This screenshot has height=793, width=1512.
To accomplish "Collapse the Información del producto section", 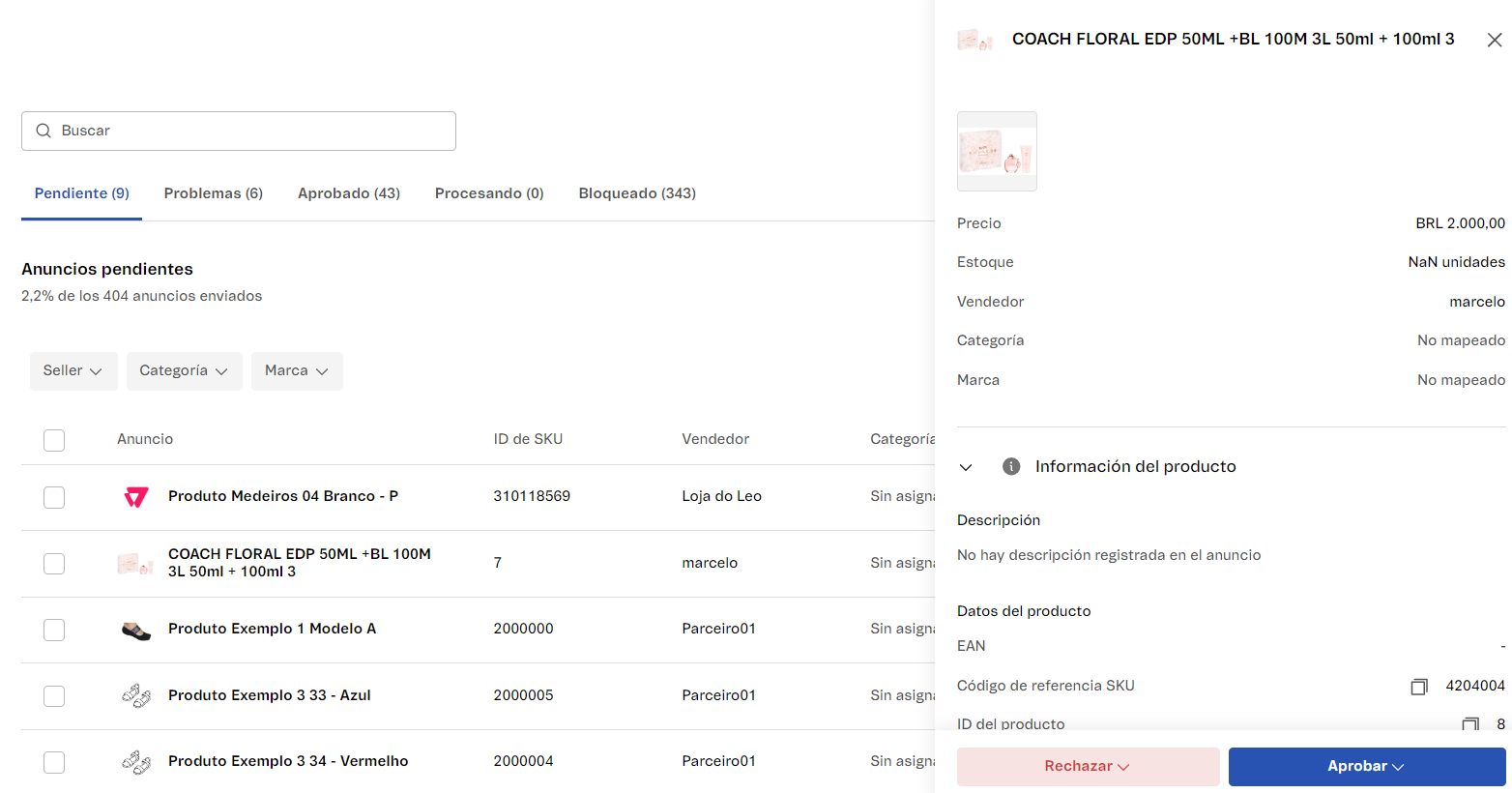I will pos(965,467).
